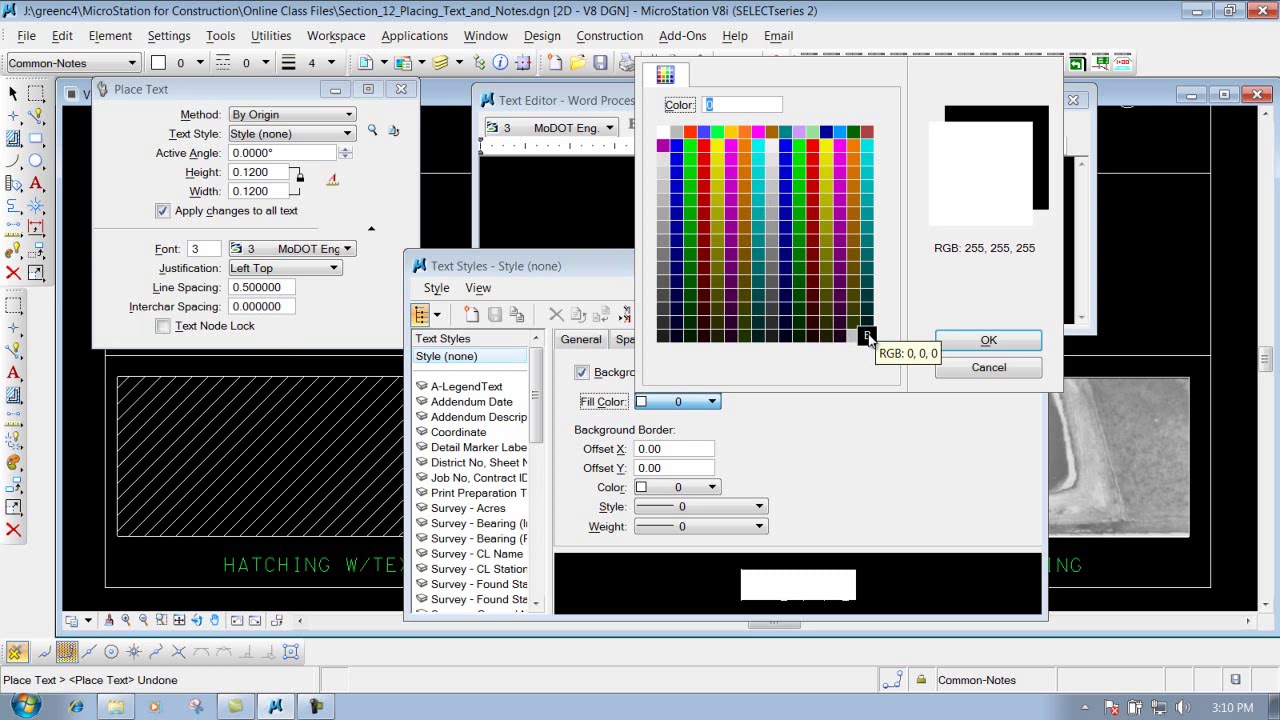This screenshot has height=720, width=1280.
Task: Collapse Place Text options with the triangle
Action: point(371,229)
